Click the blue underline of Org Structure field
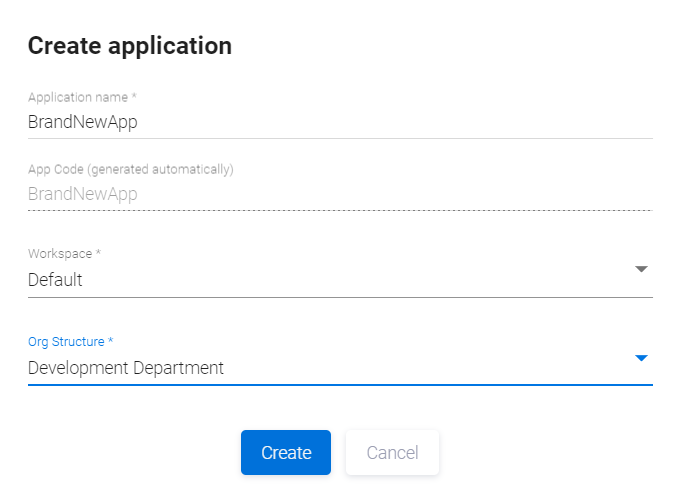The height and width of the screenshot is (492, 682). click(340, 384)
